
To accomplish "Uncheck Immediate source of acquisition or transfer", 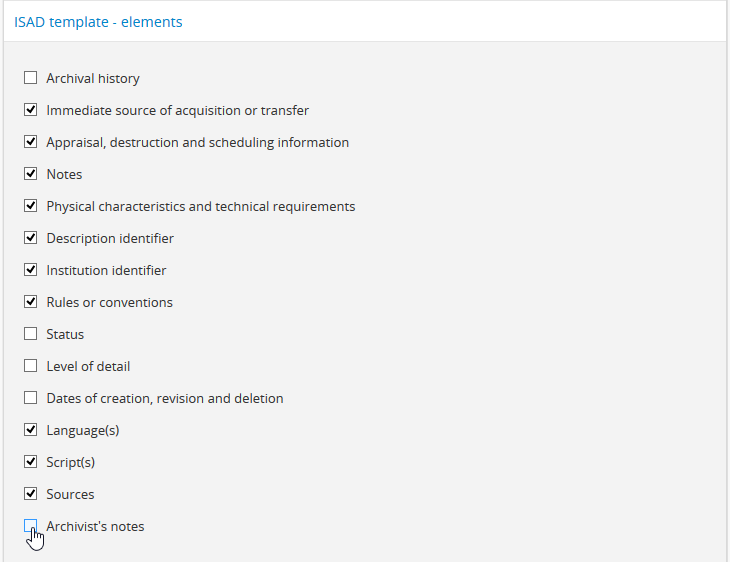I will coord(31,110).
